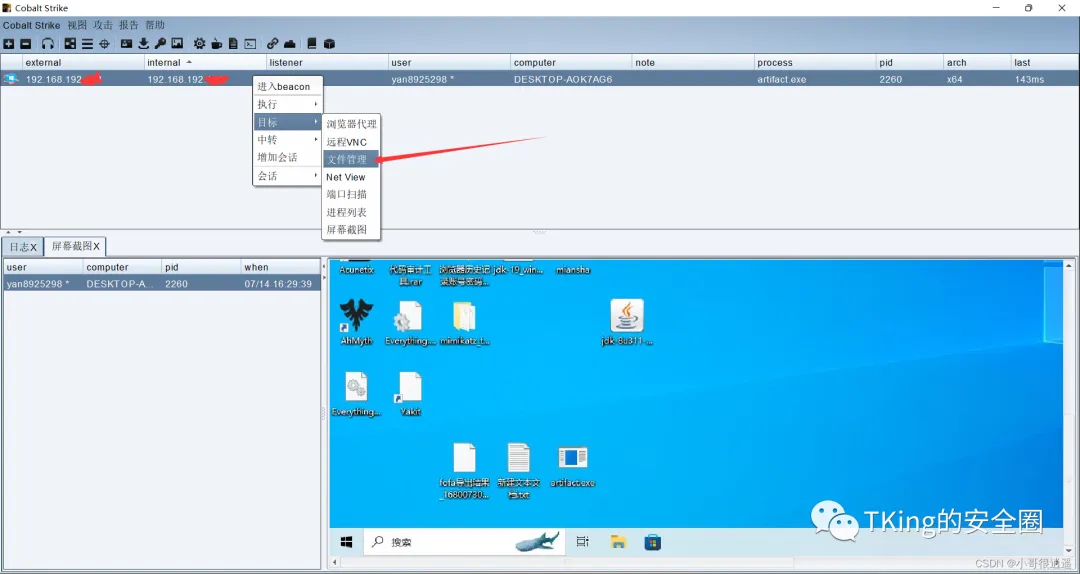This screenshot has width=1080, height=574.
Task: Click the screenshot viewer vertical scrollbar up arrow
Action: click(1070, 265)
